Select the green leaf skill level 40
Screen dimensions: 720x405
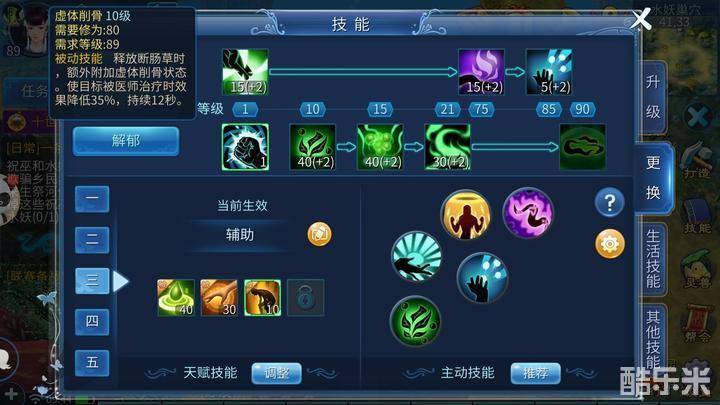[x=313, y=147]
